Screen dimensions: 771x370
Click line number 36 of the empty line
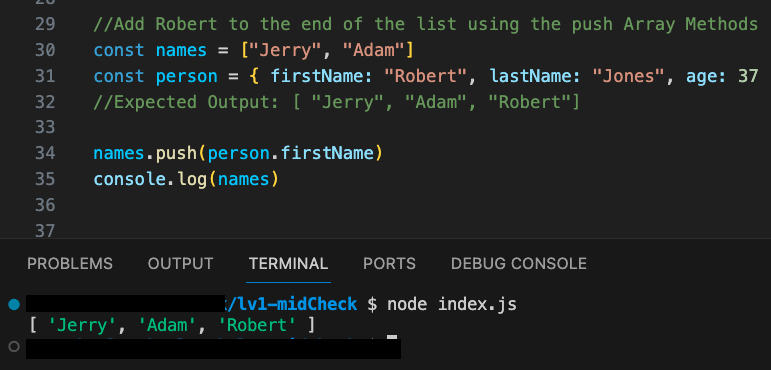click(x=45, y=205)
